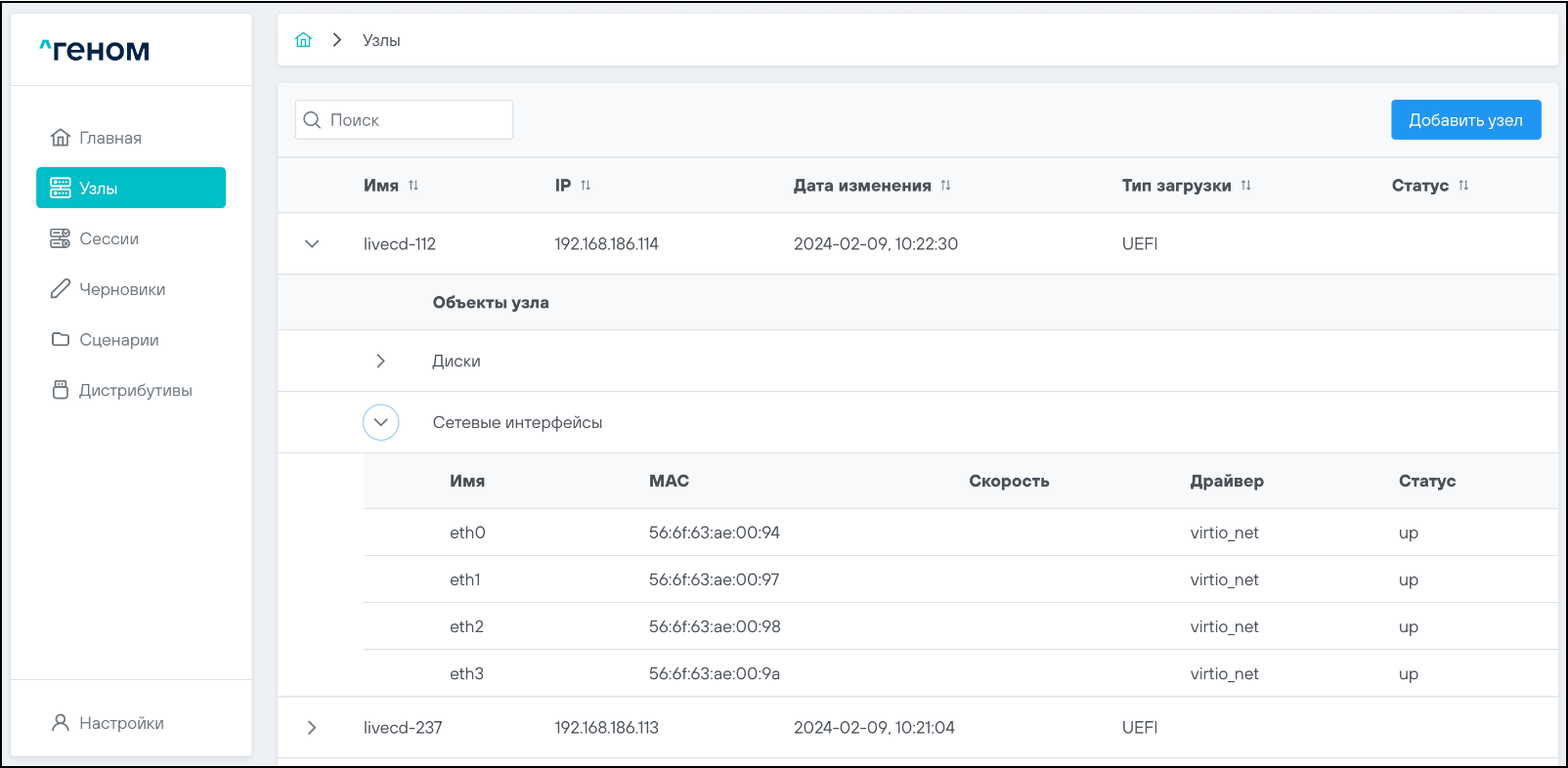This screenshot has height=768, width=1568.
Task: Navigate to Сценарии in sidebar
Action: point(118,340)
